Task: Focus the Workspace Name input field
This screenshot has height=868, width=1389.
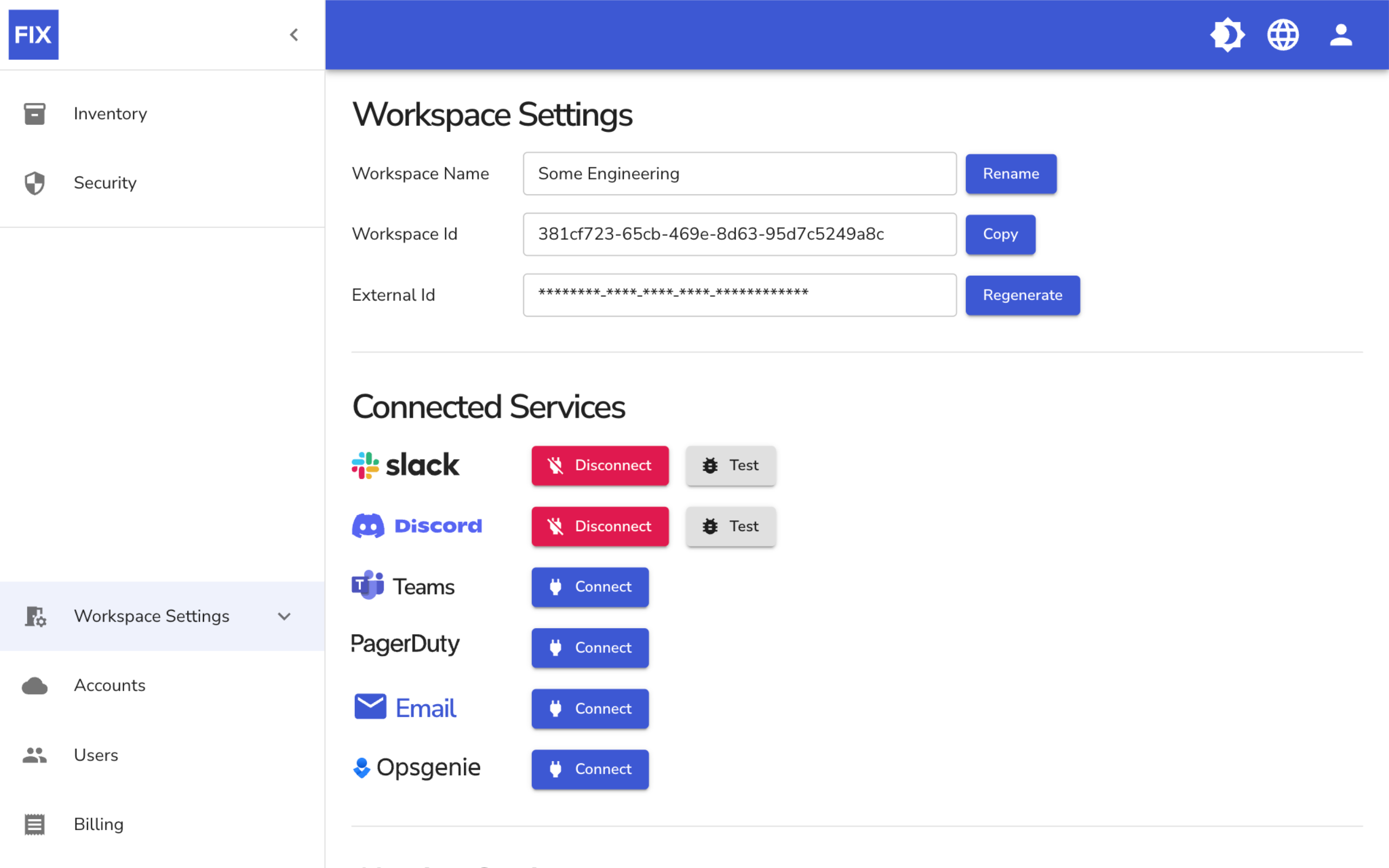Action: [740, 174]
